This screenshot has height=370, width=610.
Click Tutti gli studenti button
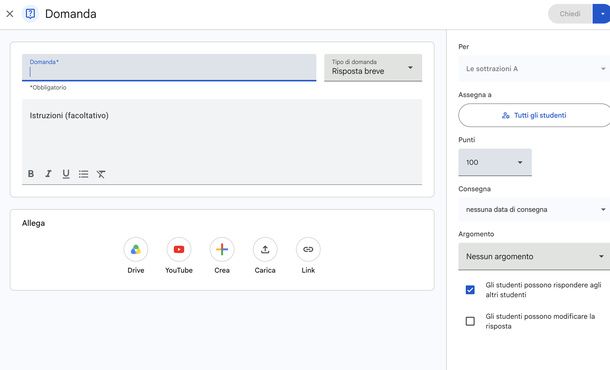[534, 115]
